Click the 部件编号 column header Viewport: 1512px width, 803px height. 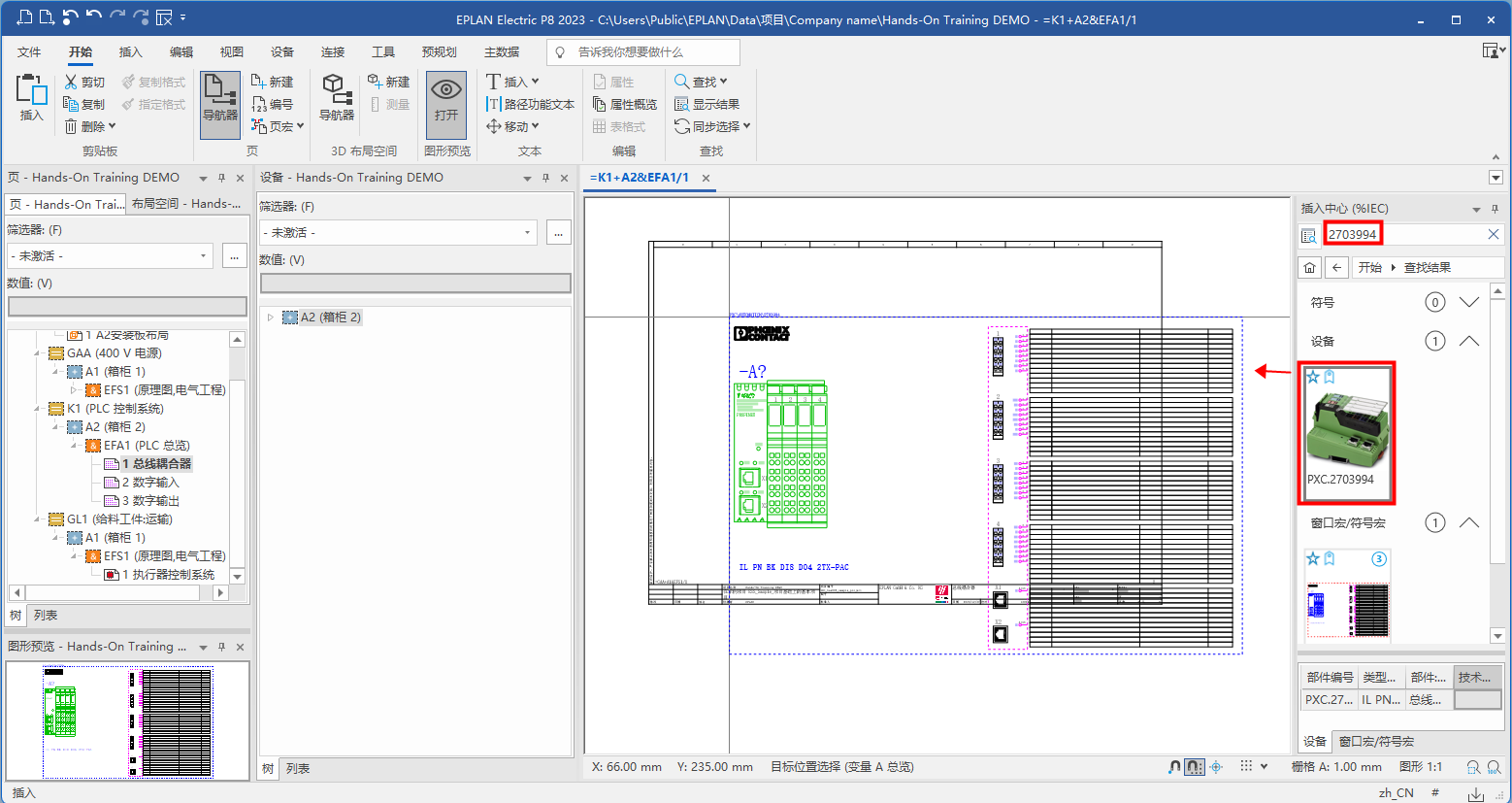tap(1329, 677)
